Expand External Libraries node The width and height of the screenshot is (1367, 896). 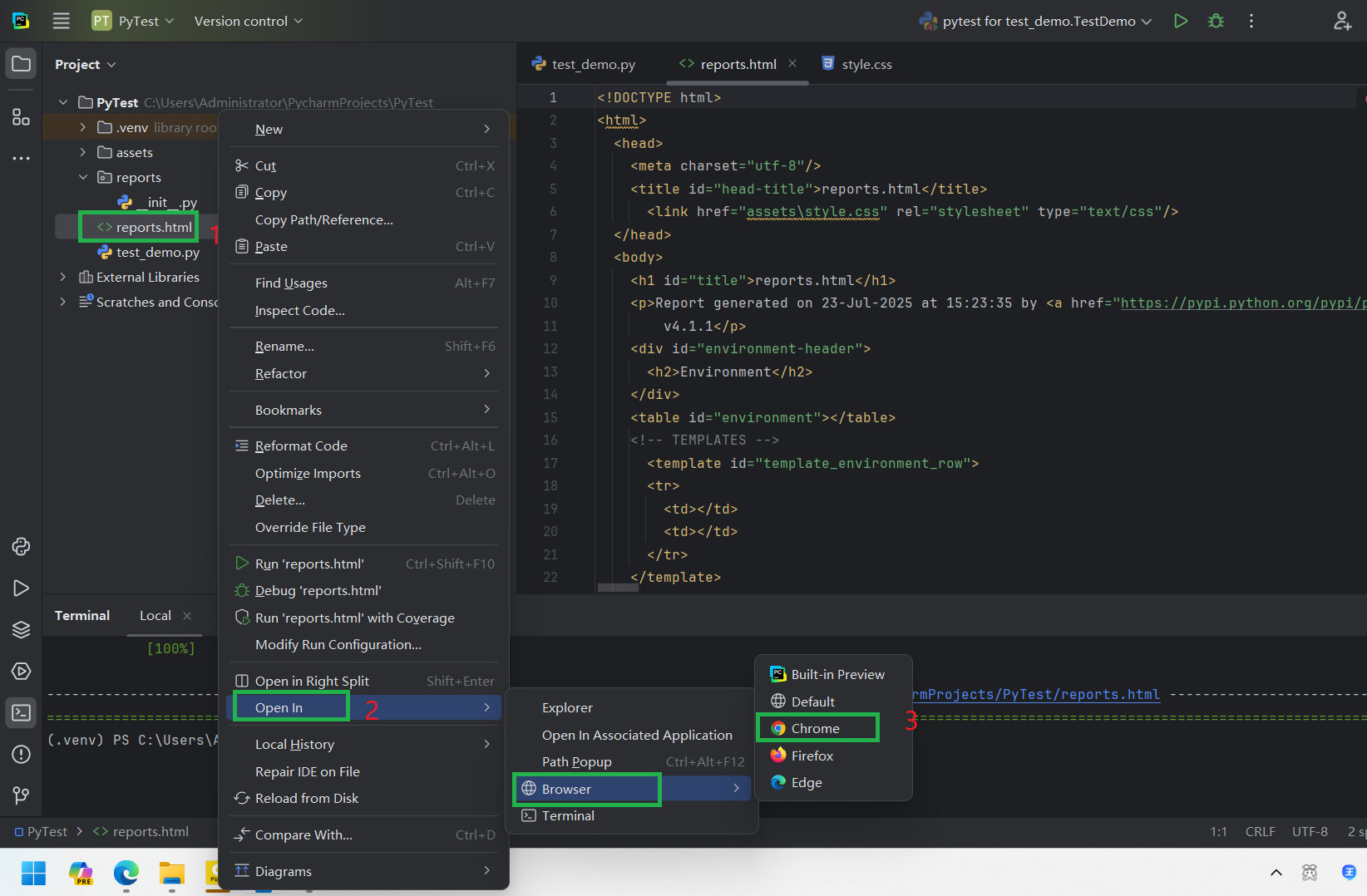[63, 277]
